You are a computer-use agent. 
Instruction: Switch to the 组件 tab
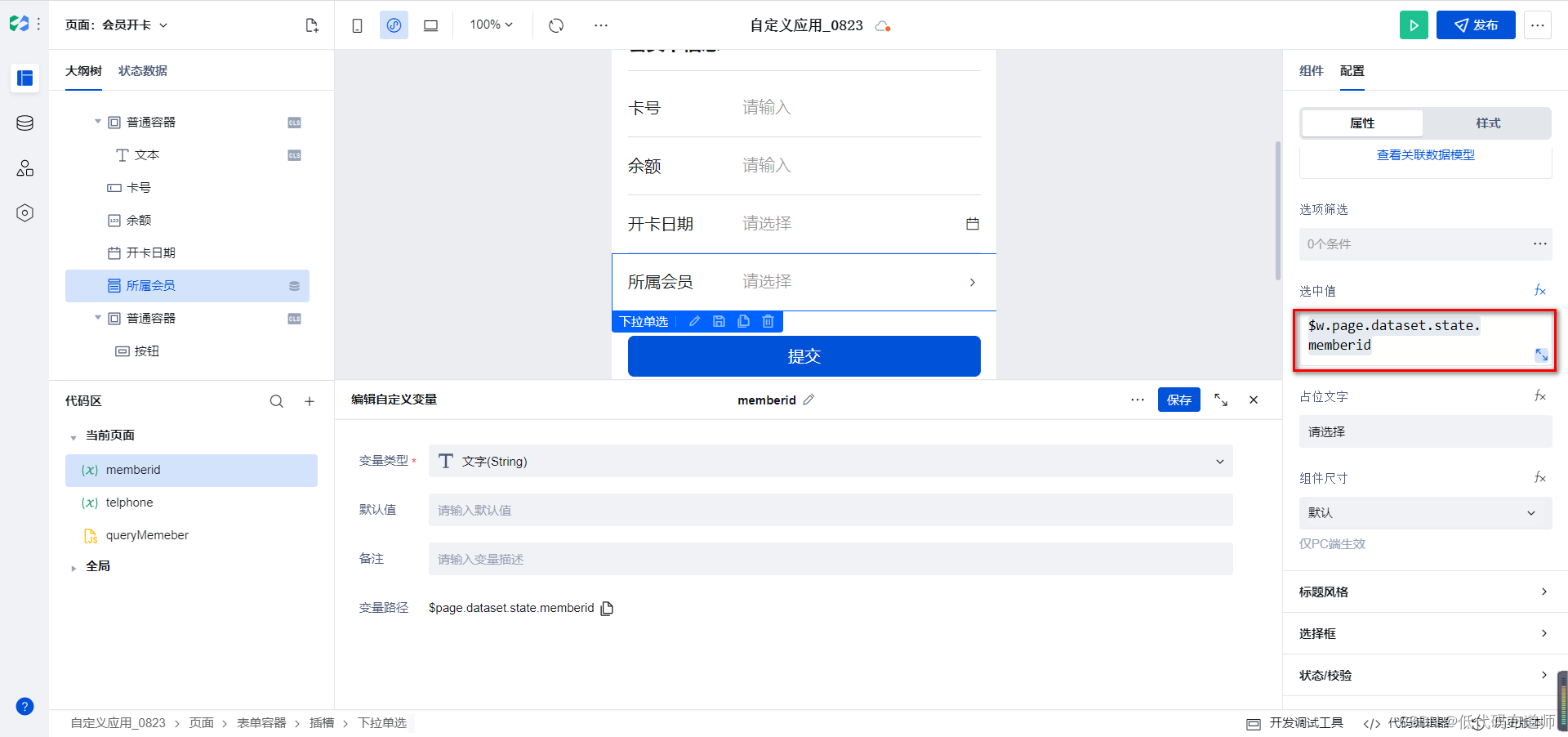click(1311, 71)
